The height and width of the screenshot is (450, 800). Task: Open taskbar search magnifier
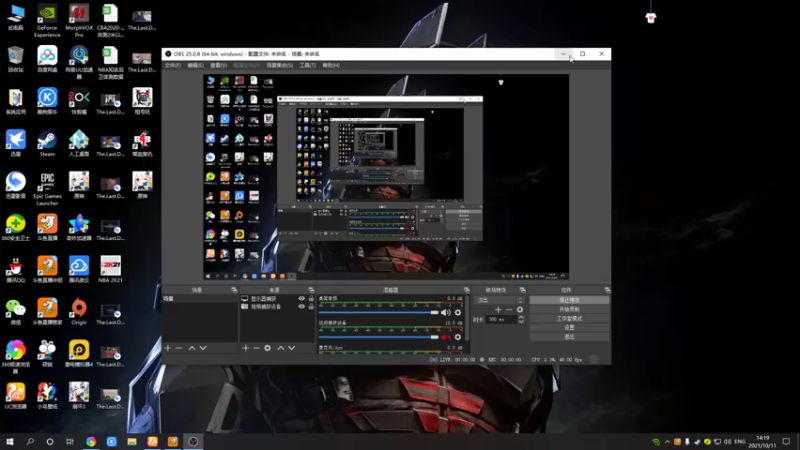(30, 441)
